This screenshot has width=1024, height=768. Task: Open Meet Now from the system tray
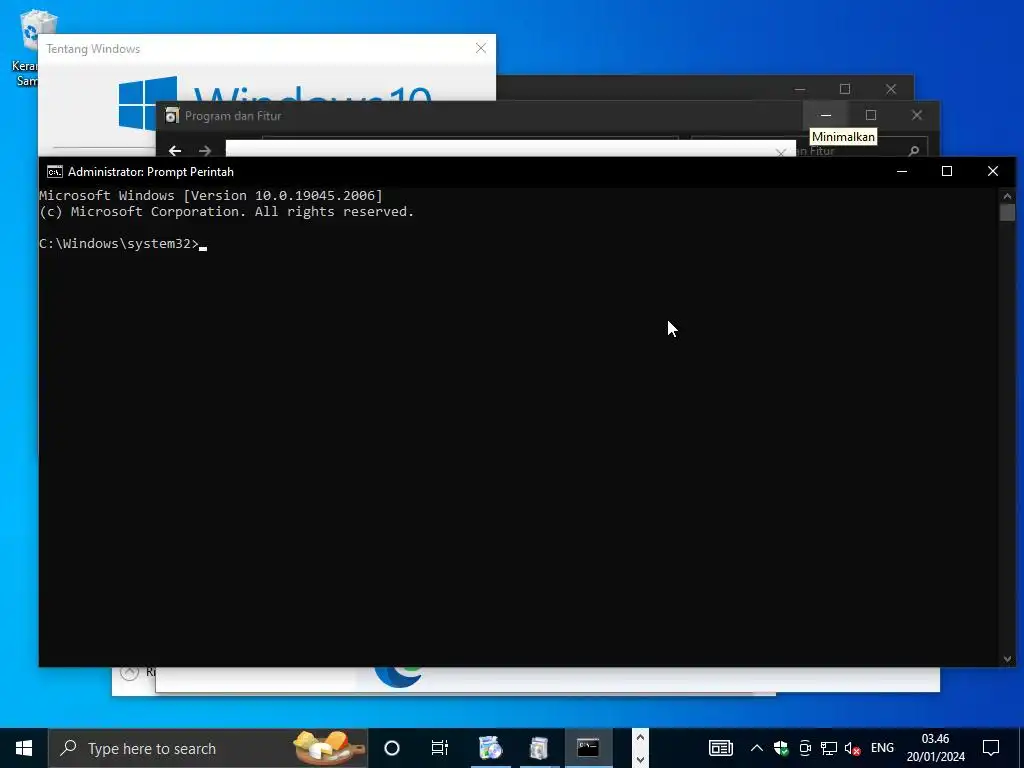pyautogui.click(x=805, y=748)
